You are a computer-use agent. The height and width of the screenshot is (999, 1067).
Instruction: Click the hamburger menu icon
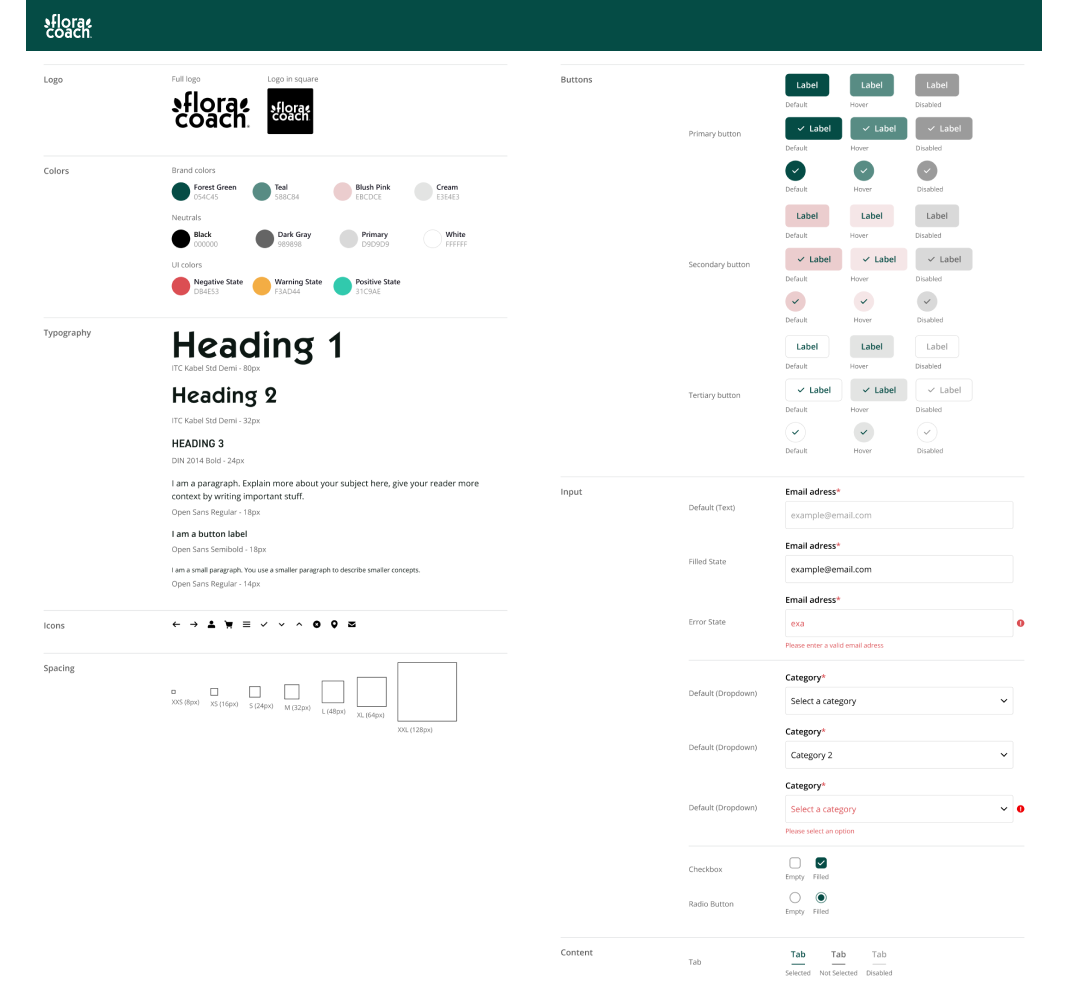pyautogui.click(x=246, y=624)
